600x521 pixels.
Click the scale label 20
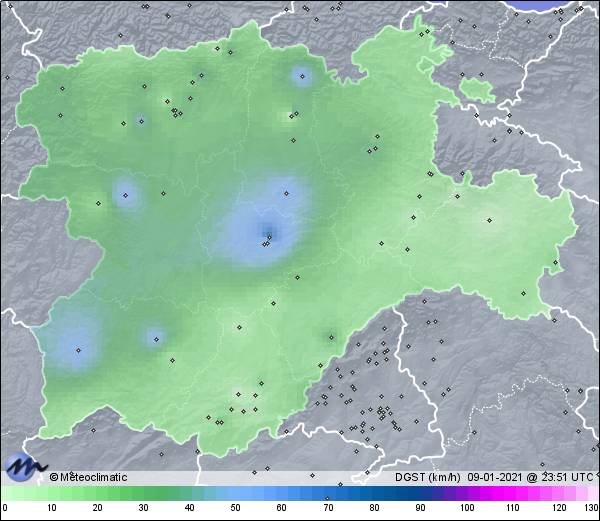(x=98, y=508)
